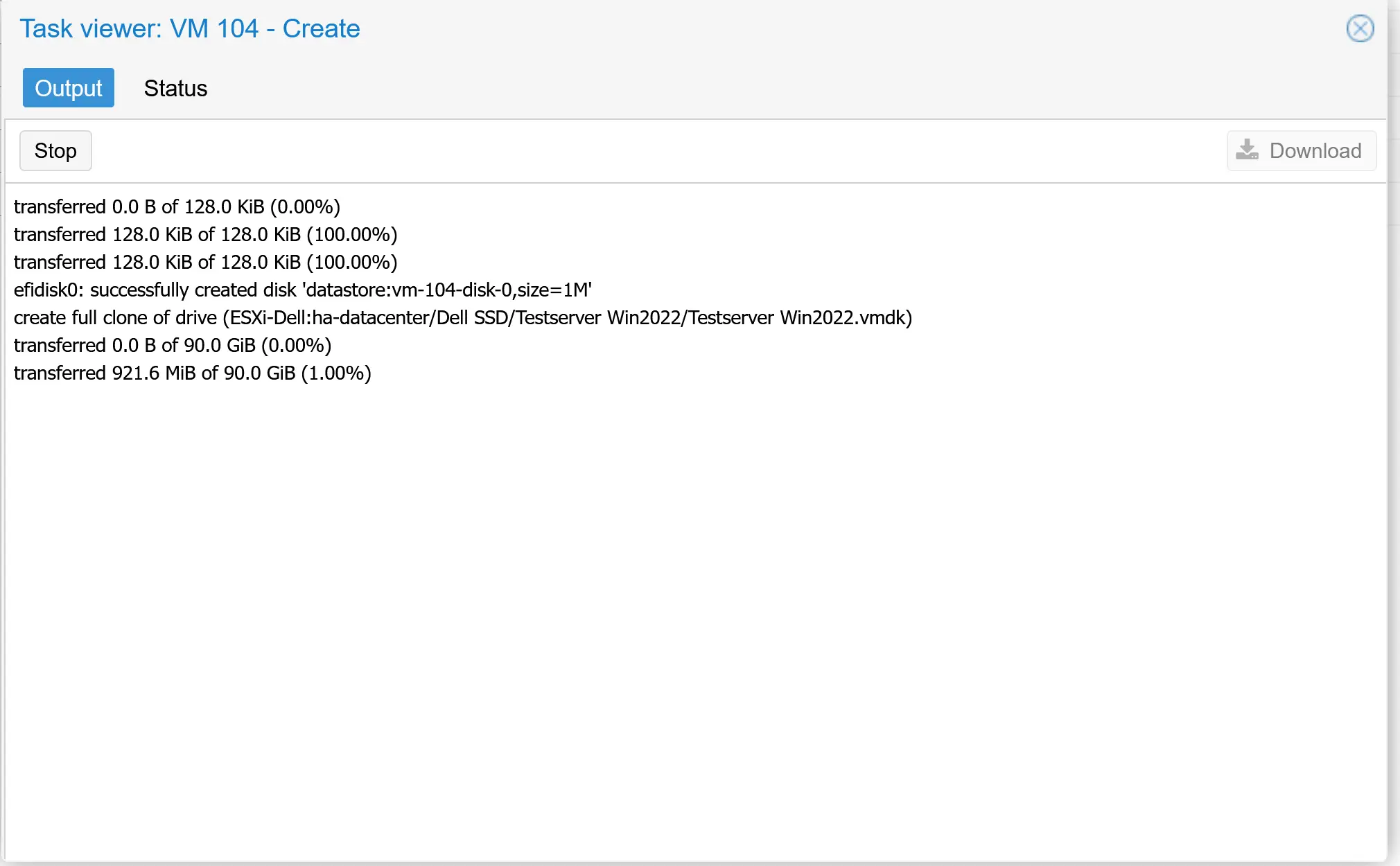
Task: Open Status to view task details
Action: pos(175,88)
